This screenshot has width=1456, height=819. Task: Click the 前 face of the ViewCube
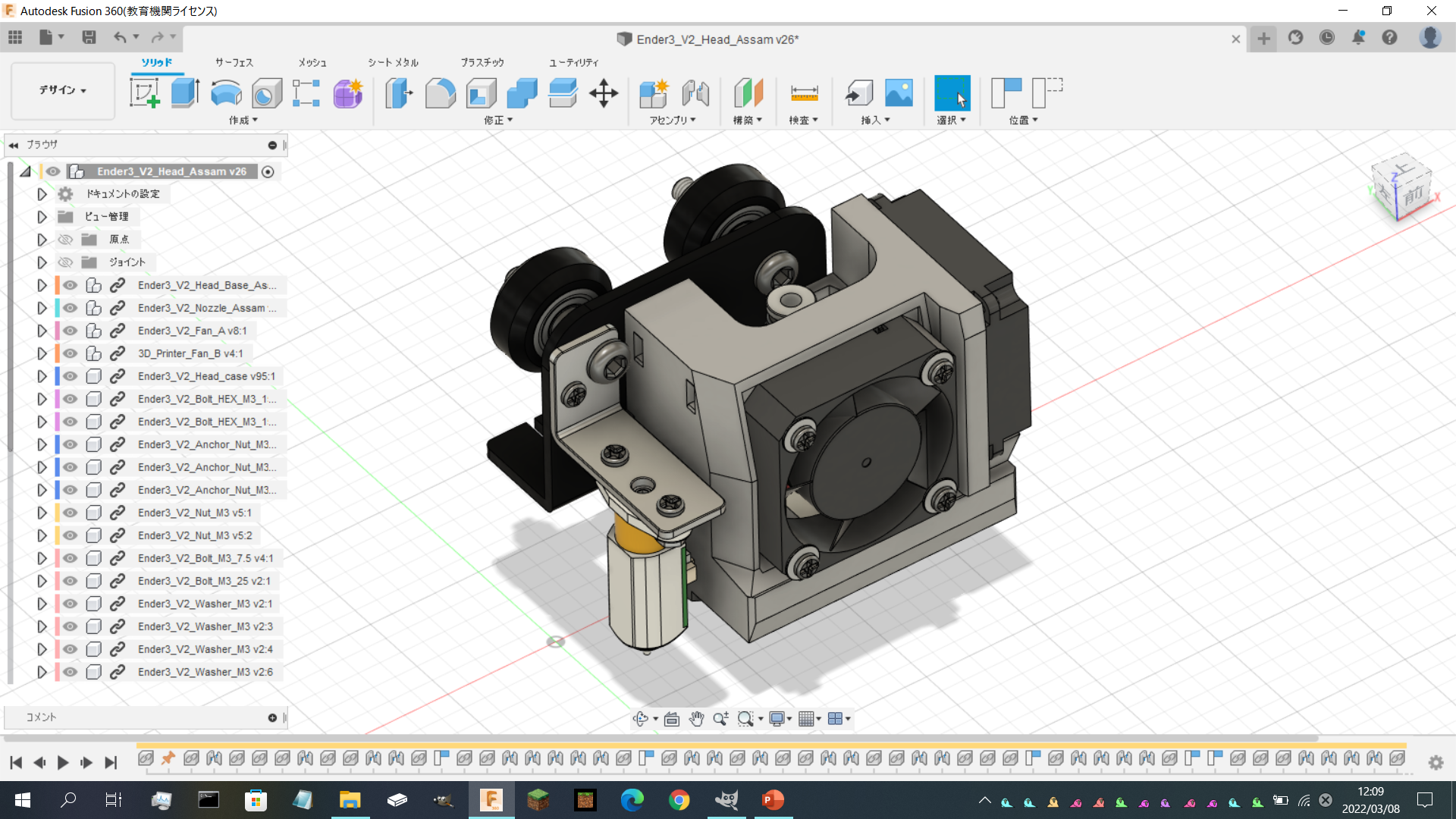pyautogui.click(x=1413, y=196)
